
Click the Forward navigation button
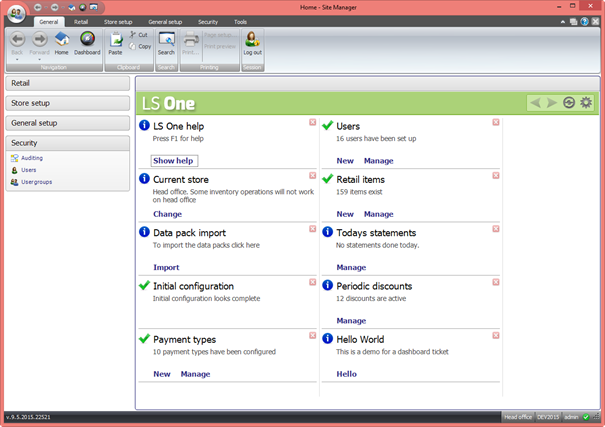39,43
